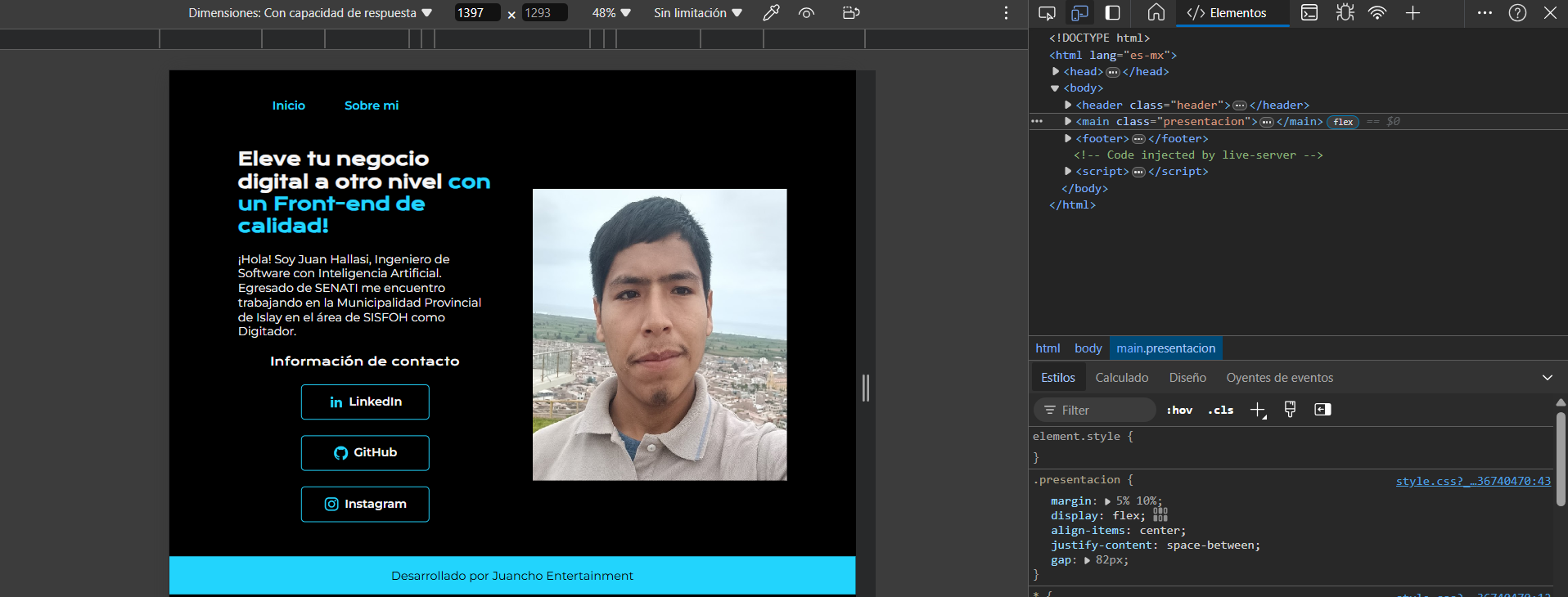The image size is (1568, 597).
Task: Click the profile photo on the page
Action: tap(660, 334)
